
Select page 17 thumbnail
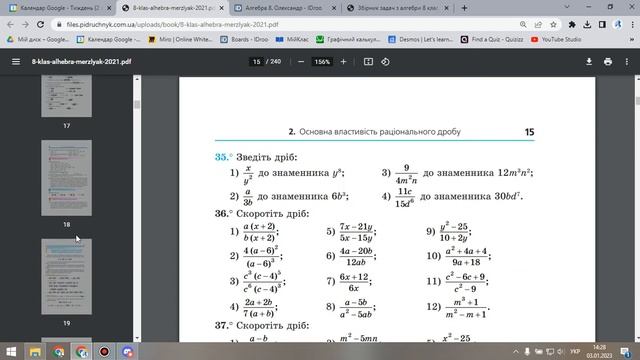(67, 96)
